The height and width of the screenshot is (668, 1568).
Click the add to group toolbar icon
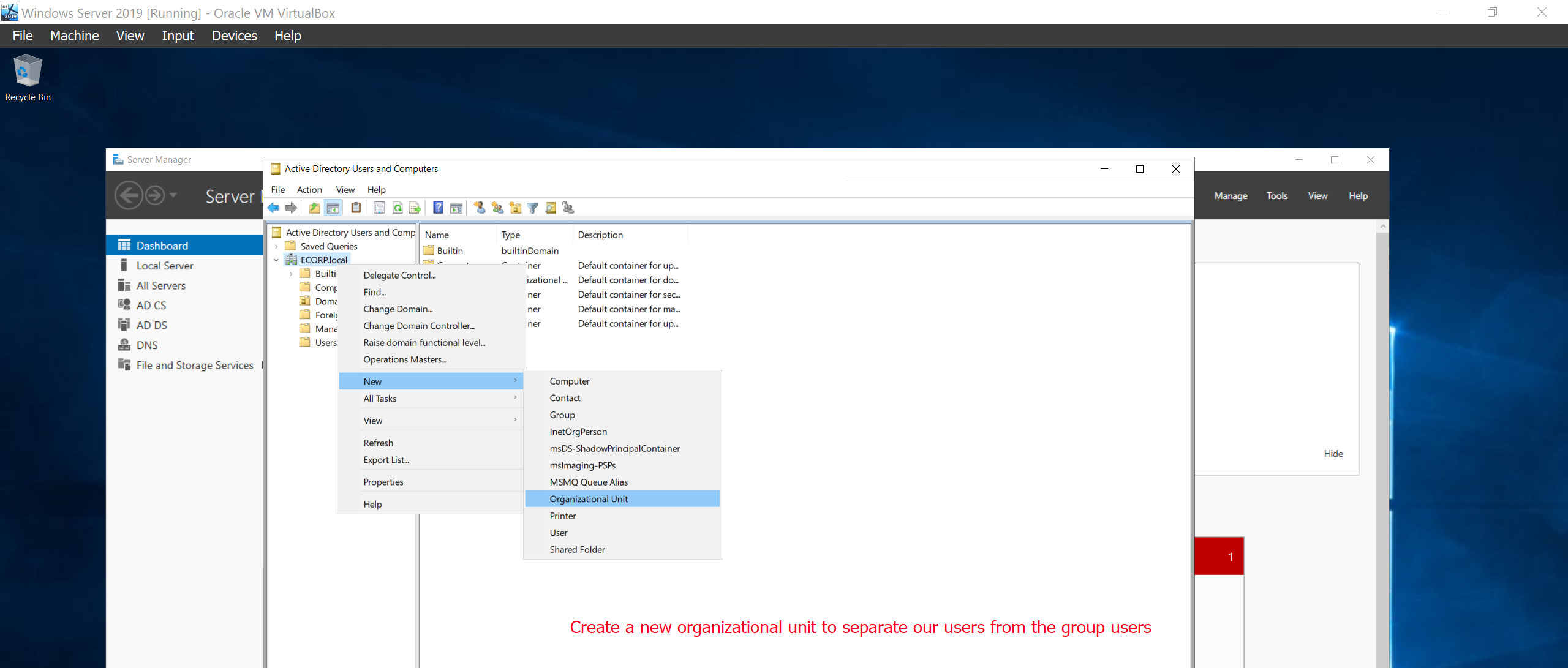point(568,208)
